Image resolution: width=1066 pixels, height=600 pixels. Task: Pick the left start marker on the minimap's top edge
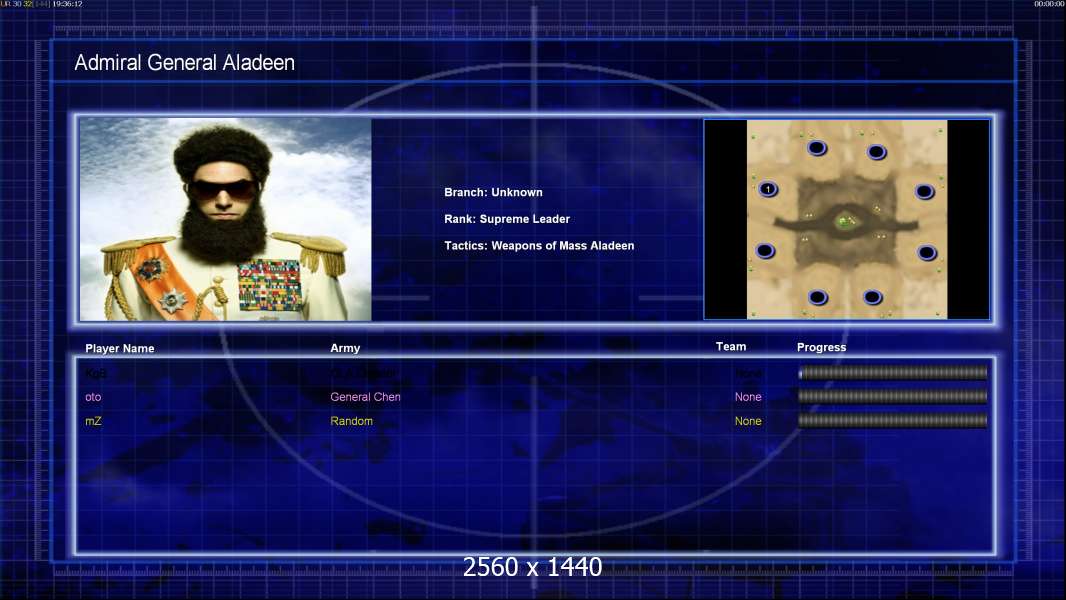coord(817,147)
